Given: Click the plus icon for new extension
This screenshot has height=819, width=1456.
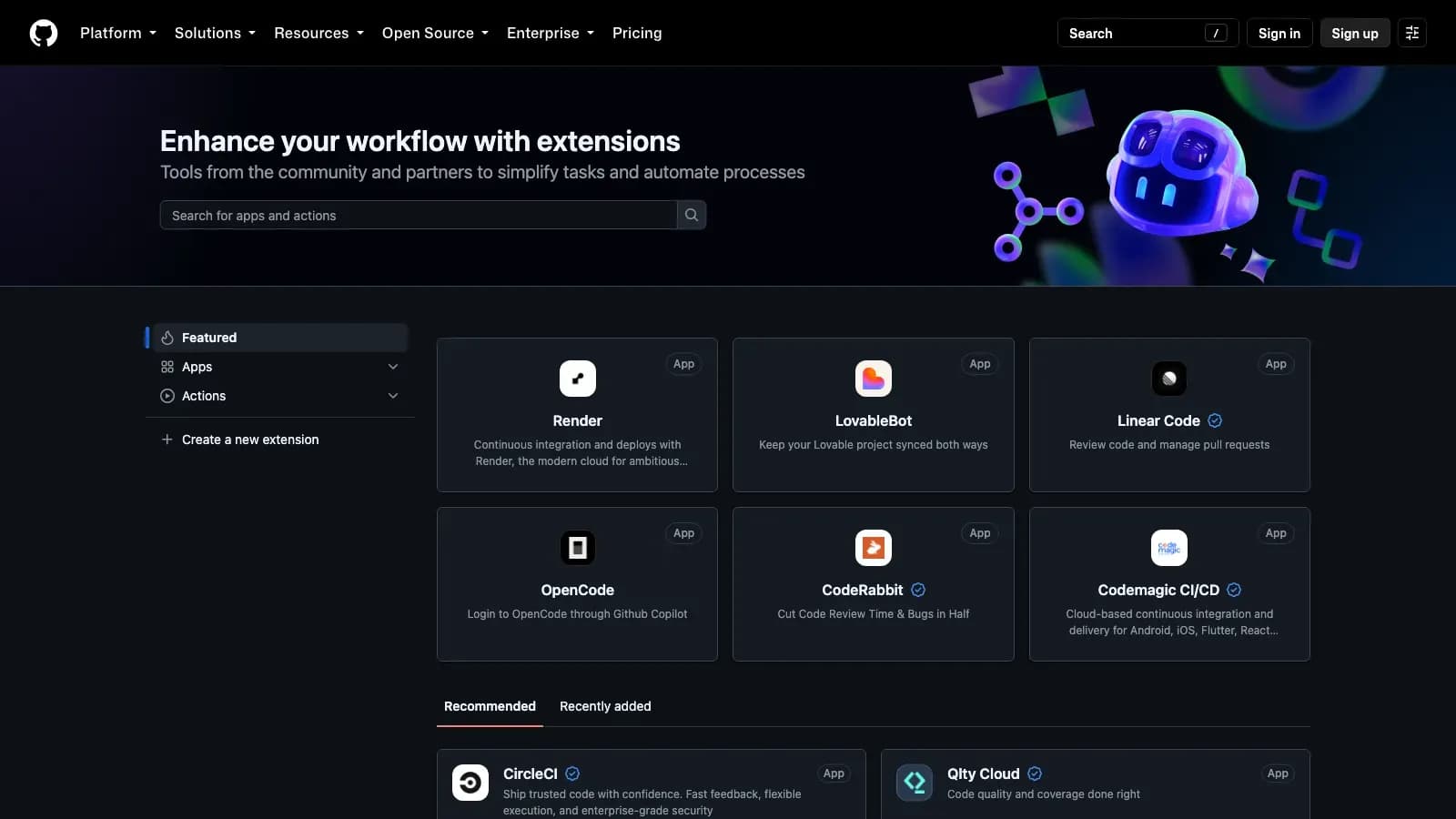Looking at the screenshot, I should [x=167, y=440].
